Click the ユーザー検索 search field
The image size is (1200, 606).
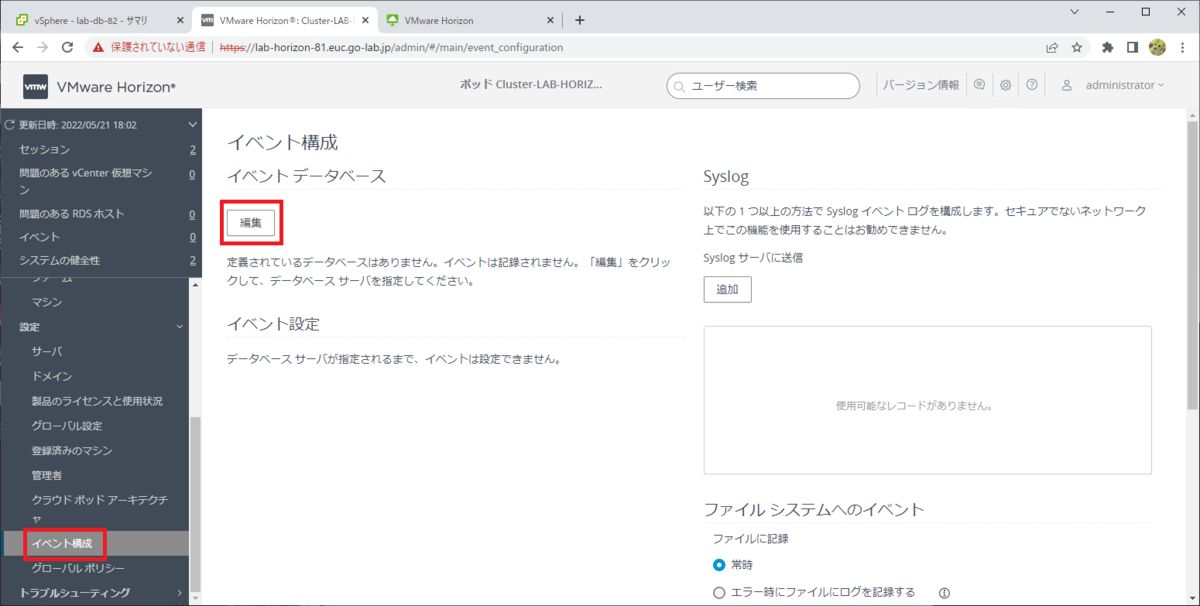point(763,86)
